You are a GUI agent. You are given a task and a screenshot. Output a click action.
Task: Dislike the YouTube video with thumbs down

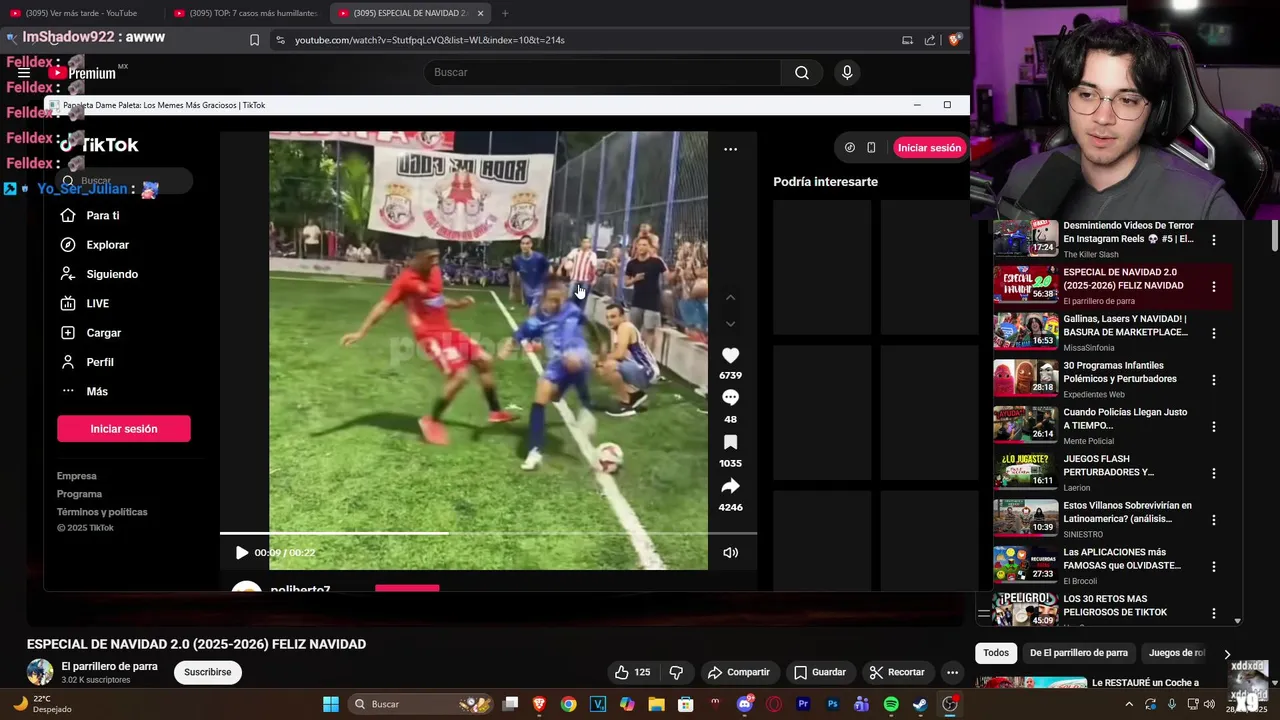point(676,672)
